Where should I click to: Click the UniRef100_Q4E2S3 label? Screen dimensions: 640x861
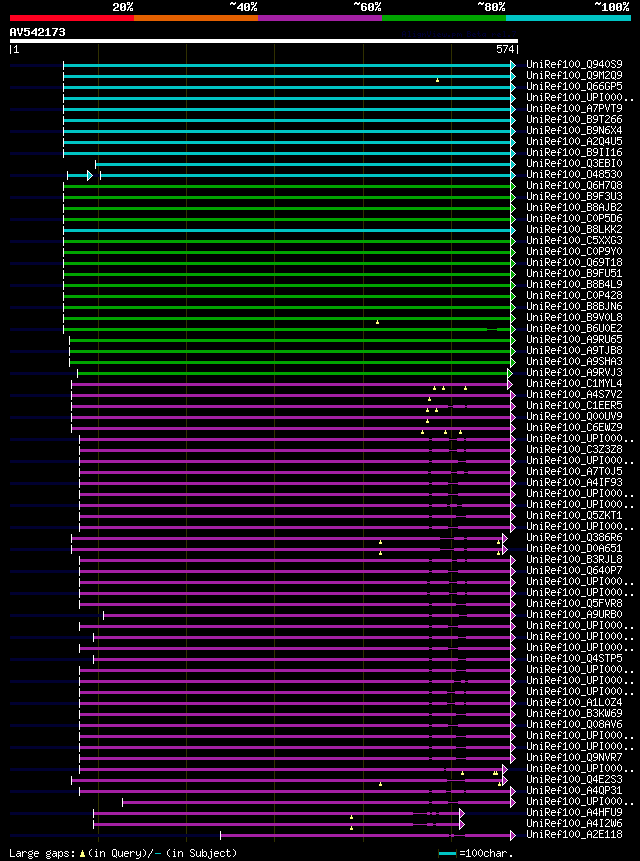(x=574, y=779)
